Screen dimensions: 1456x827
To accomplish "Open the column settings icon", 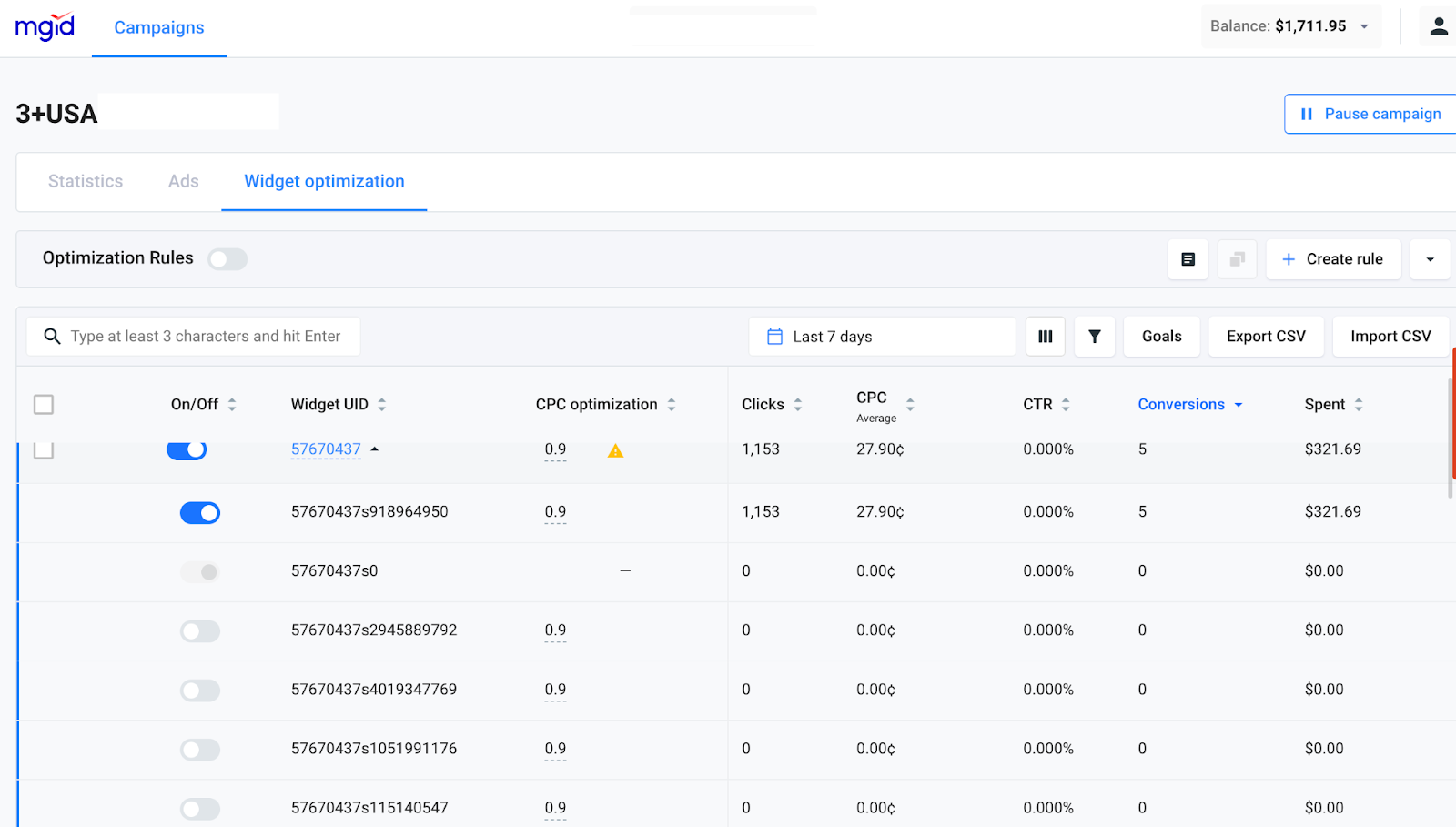I will (x=1045, y=336).
